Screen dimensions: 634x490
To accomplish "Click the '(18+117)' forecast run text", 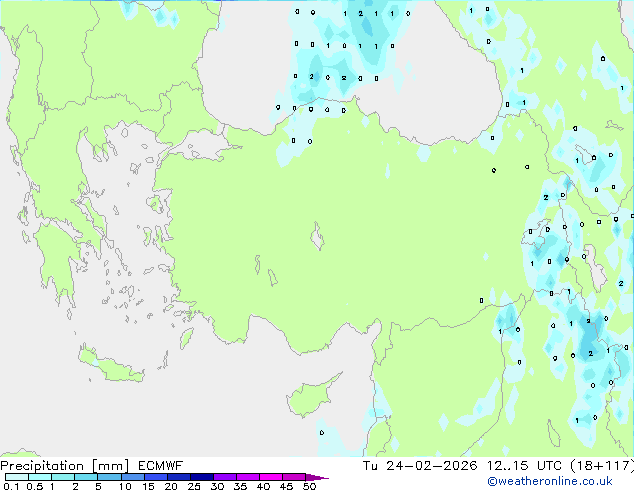I will coord(602,466).
